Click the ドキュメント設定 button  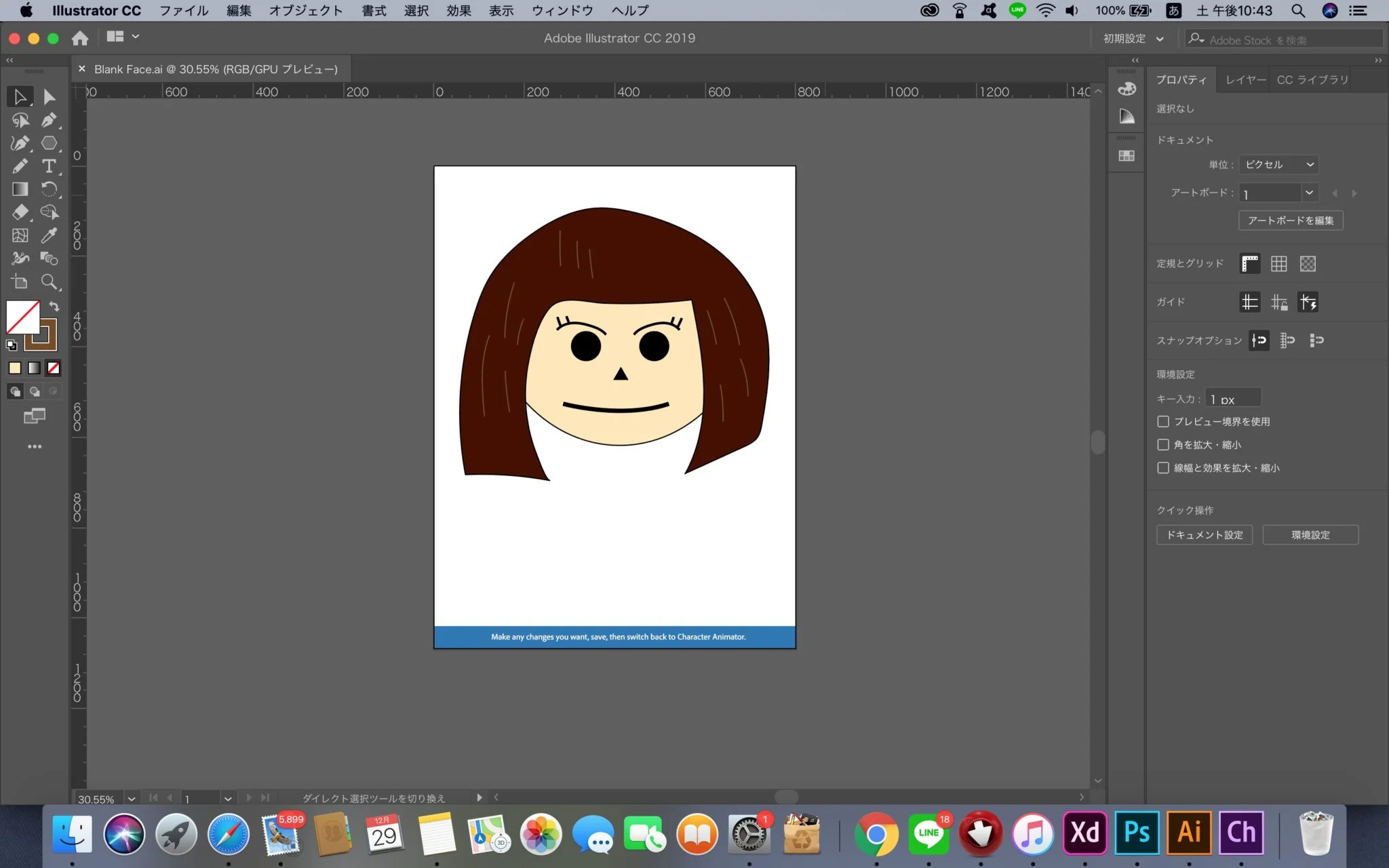tap(1204, 535)
